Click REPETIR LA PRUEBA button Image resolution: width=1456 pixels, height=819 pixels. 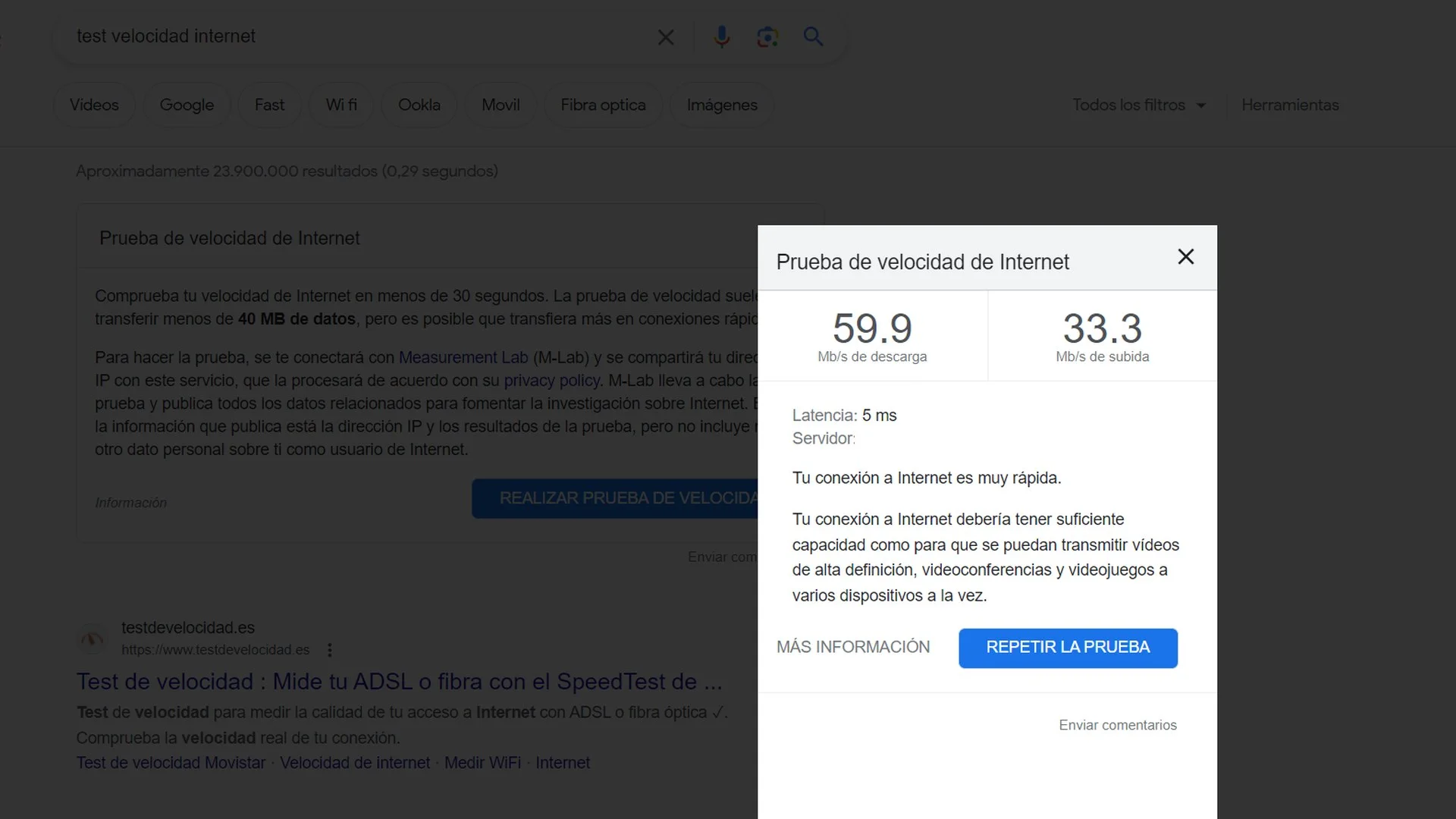(1068, 648)
